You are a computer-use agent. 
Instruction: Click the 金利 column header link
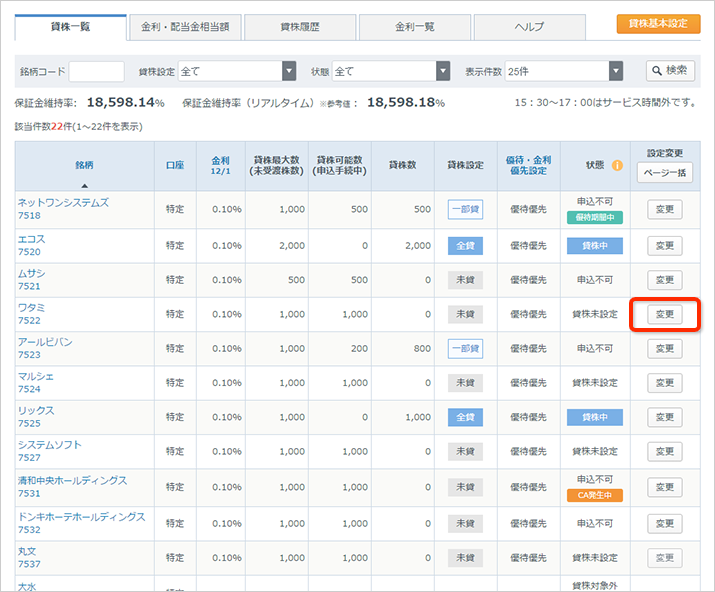coord(220,159)
